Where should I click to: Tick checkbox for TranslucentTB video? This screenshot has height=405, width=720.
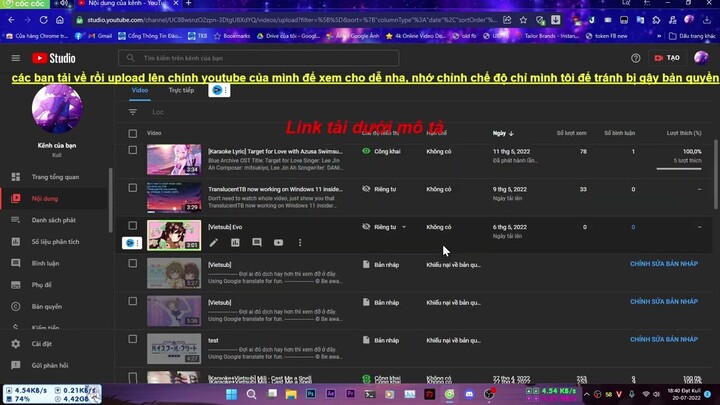click(x=133, y=188)
